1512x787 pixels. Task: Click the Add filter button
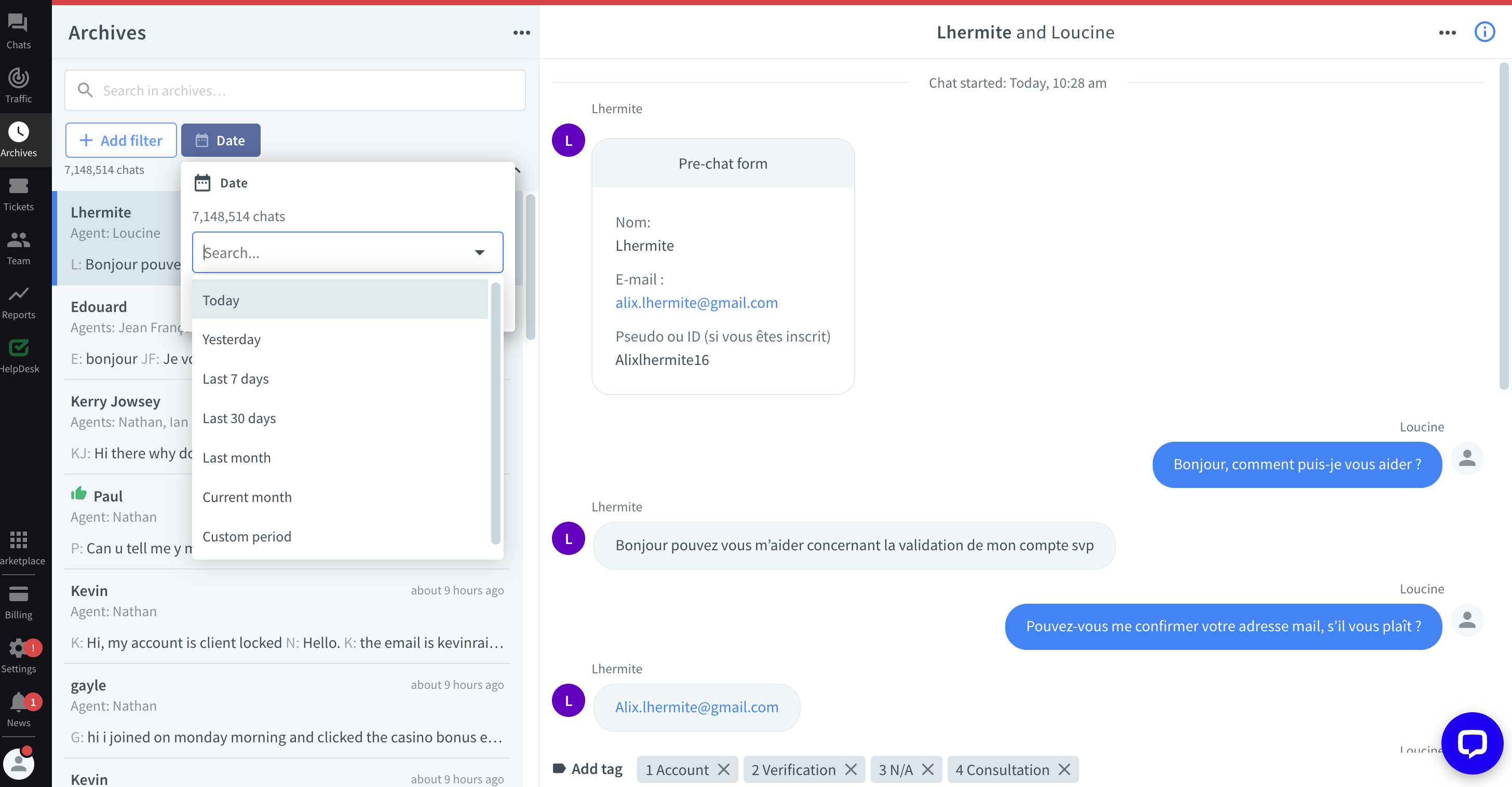[121, 140]
